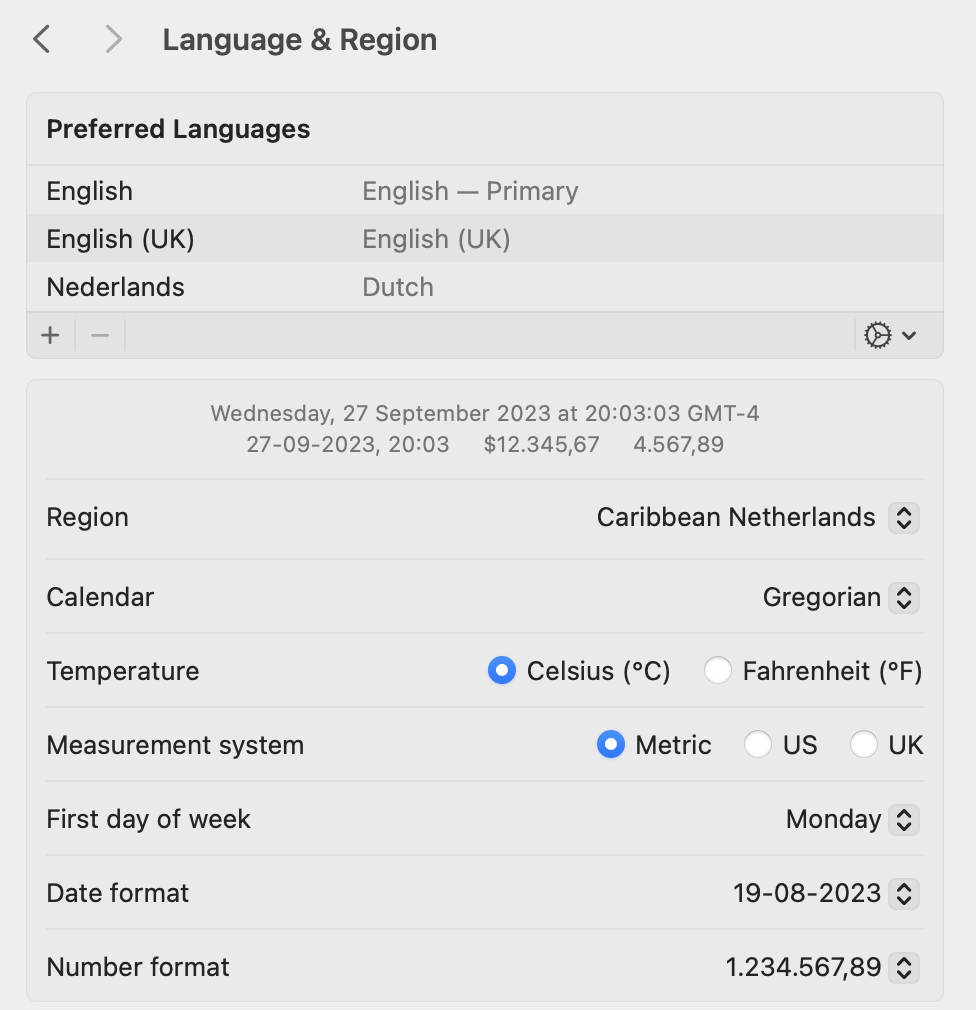Select Fahrenheit temperature unit
This screenshot has width=976, height=1010.
point(718,670)
